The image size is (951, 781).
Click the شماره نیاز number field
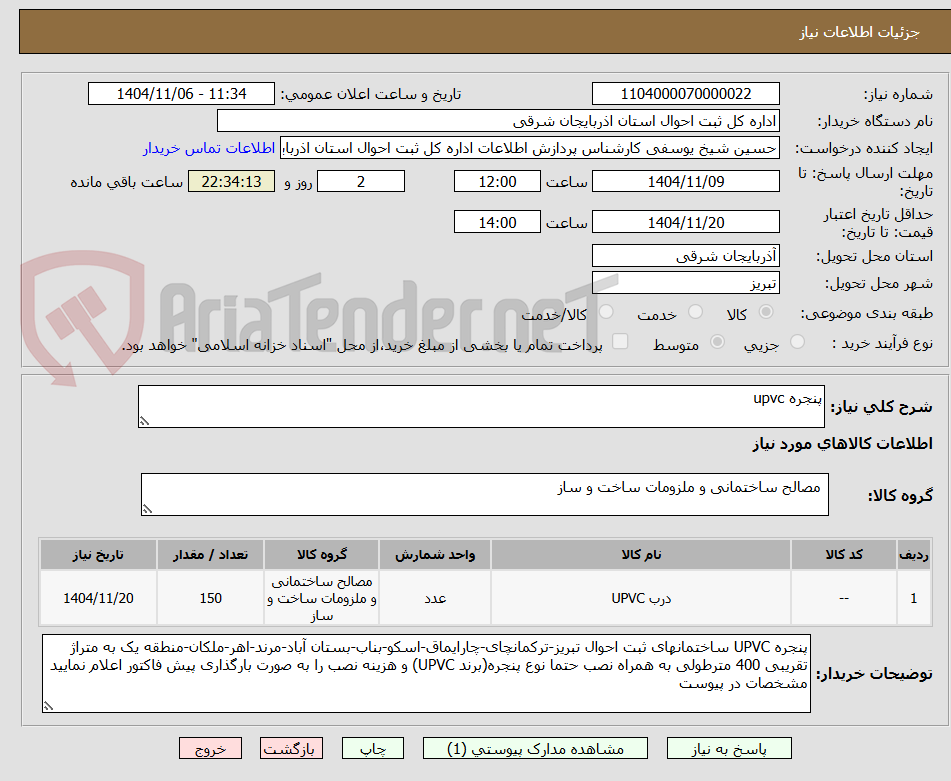[685, 94]
